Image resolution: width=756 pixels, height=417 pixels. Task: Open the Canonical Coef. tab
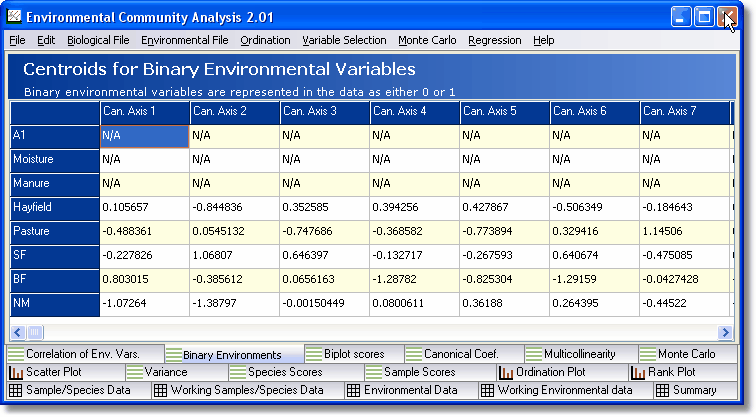click(464, 354)
